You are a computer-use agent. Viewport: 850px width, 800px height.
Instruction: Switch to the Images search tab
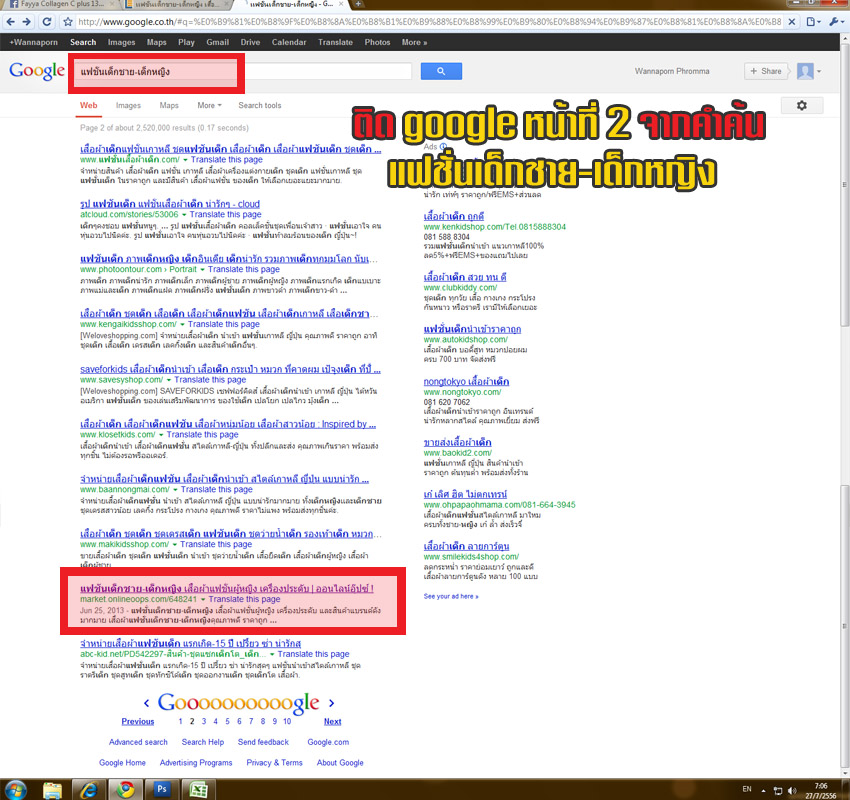(x=128, y=105)
